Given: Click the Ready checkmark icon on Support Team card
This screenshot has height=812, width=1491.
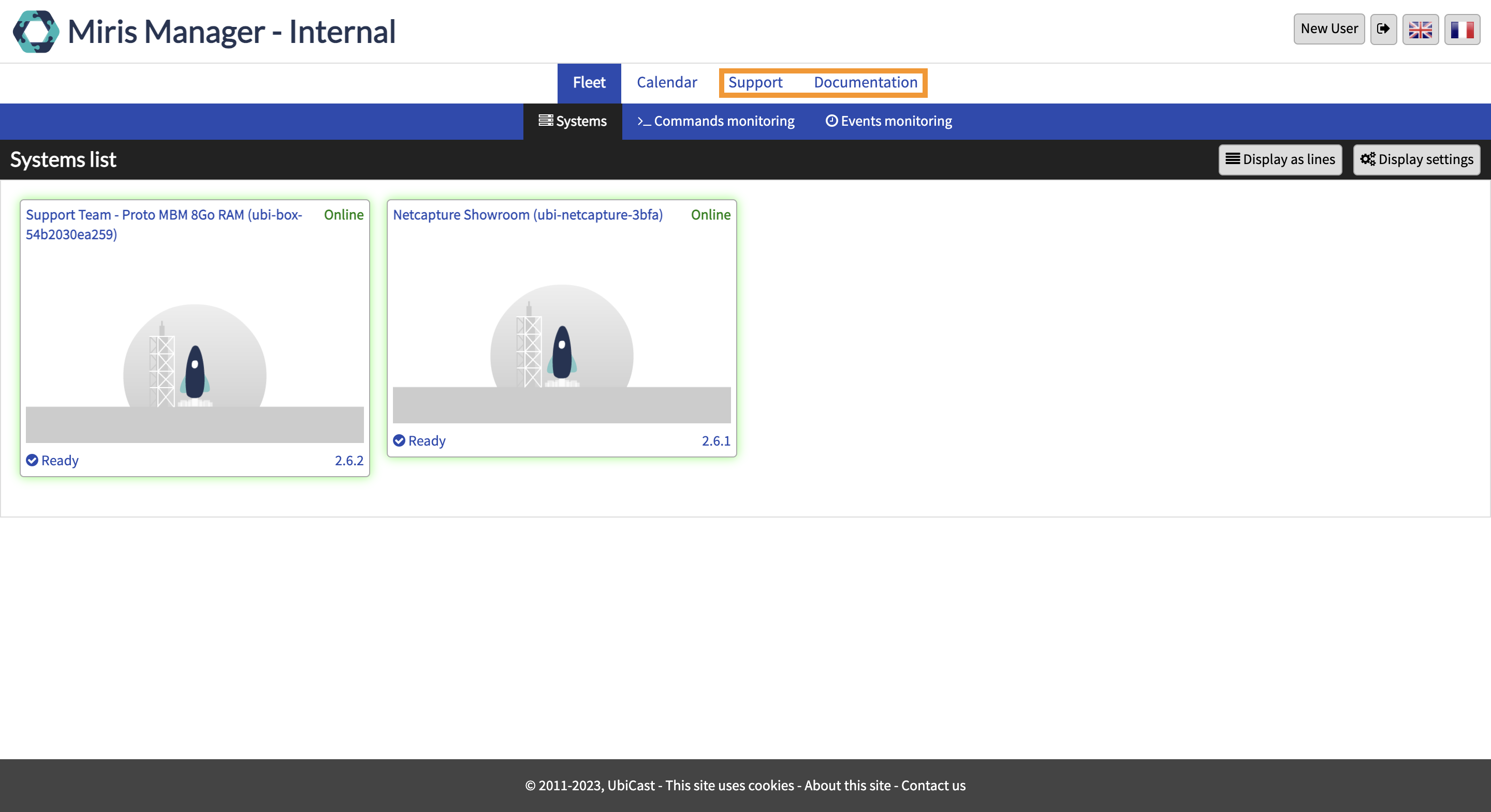Looking at the screenshot, I should (33, 460).
